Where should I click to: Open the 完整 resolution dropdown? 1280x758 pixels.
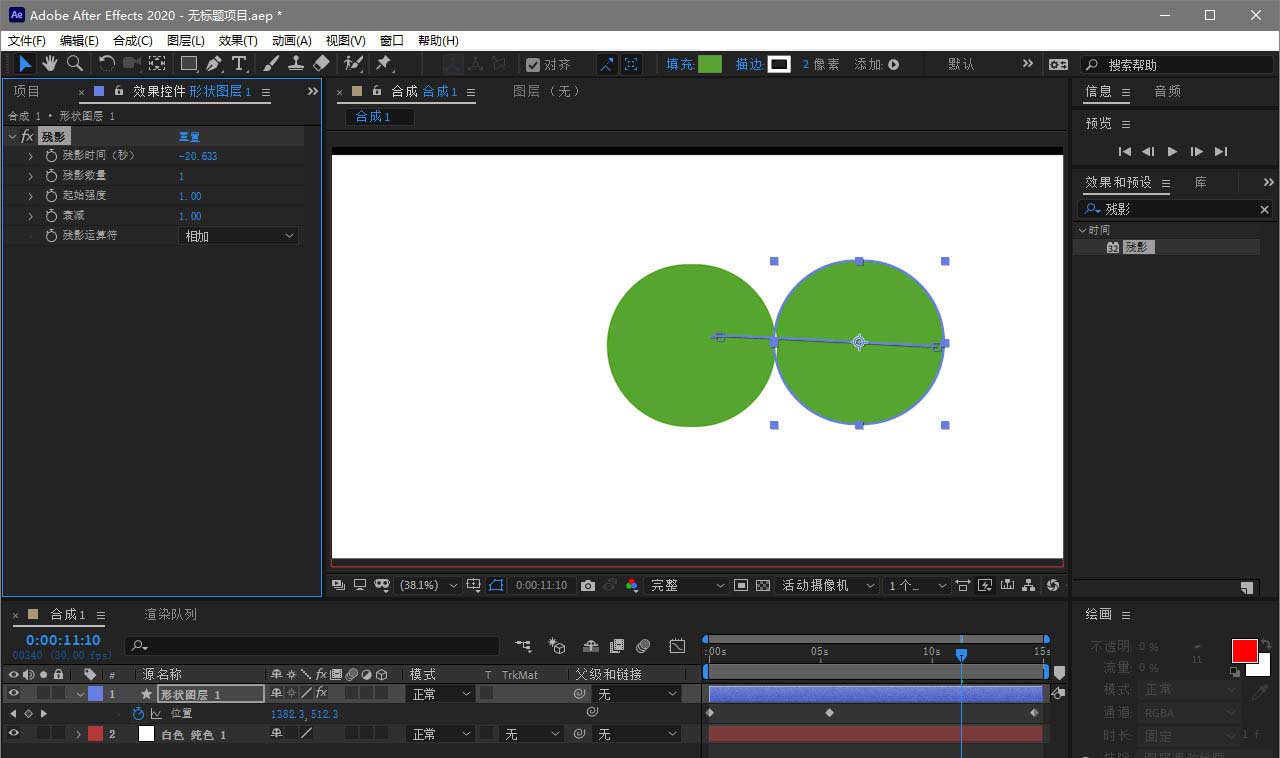click(x=687, y=585)
